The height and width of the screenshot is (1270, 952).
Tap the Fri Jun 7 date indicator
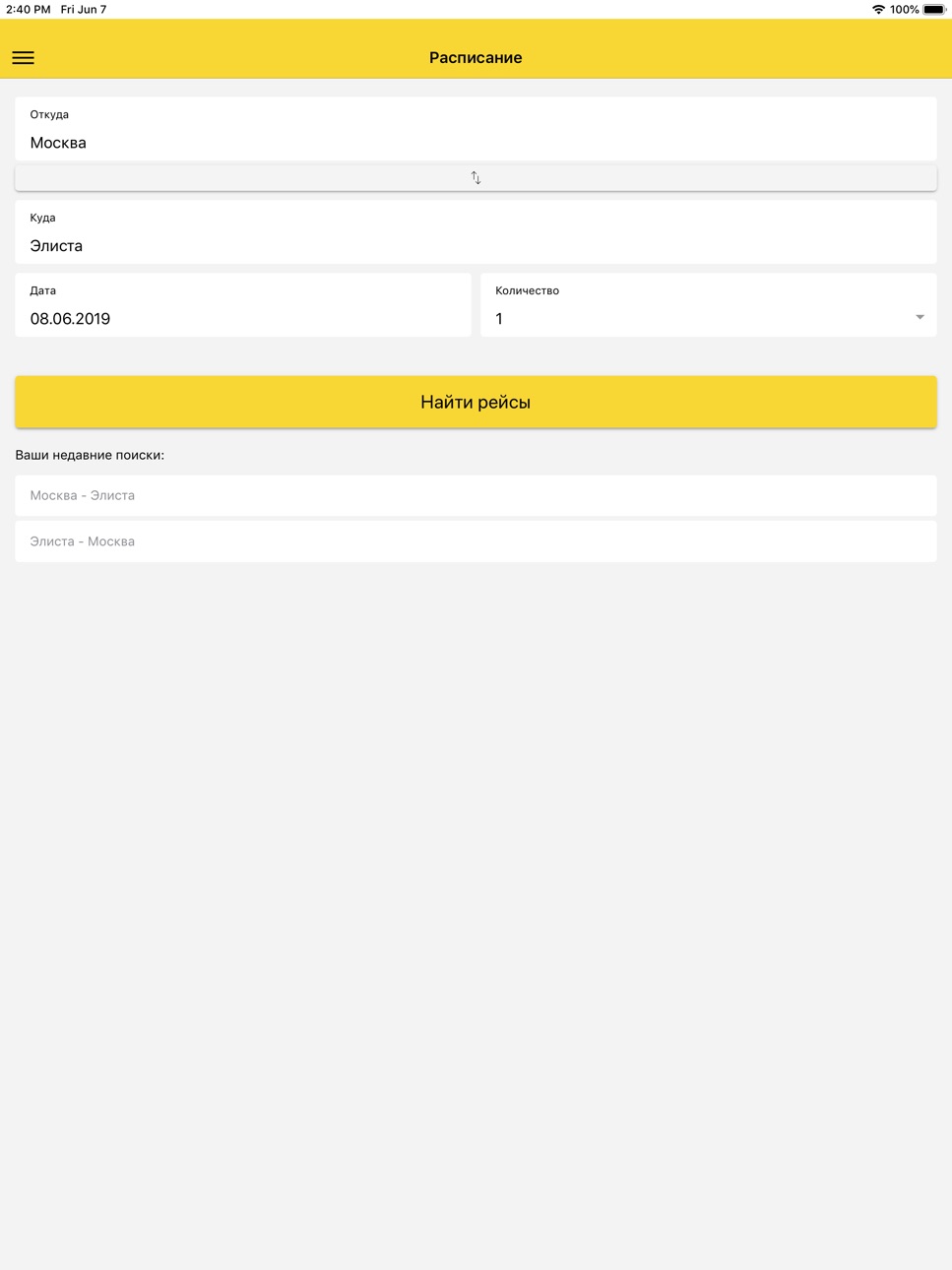pos(84,9)
